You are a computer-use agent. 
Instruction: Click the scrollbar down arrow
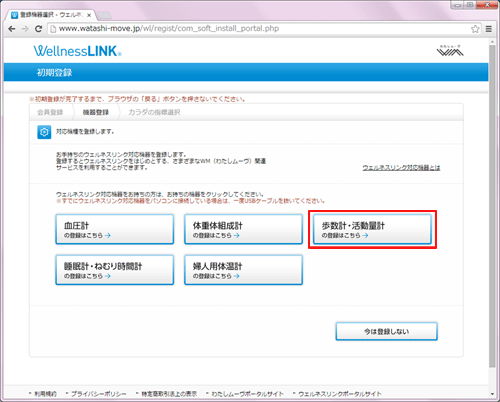[x=492, y=394]
